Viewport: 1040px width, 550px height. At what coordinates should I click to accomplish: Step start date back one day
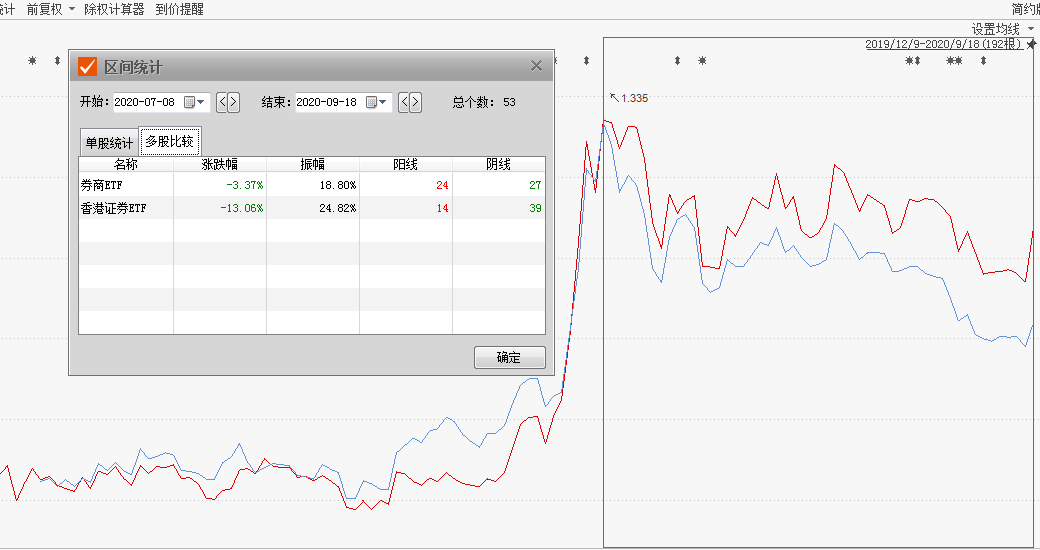pyautogui.click(x=222, y=102)
